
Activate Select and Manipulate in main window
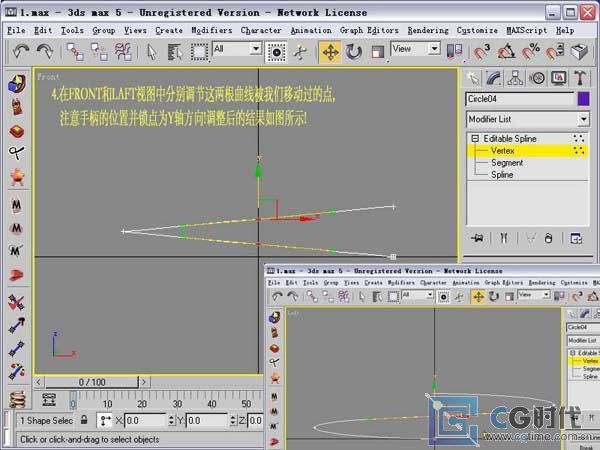point(300,52)
